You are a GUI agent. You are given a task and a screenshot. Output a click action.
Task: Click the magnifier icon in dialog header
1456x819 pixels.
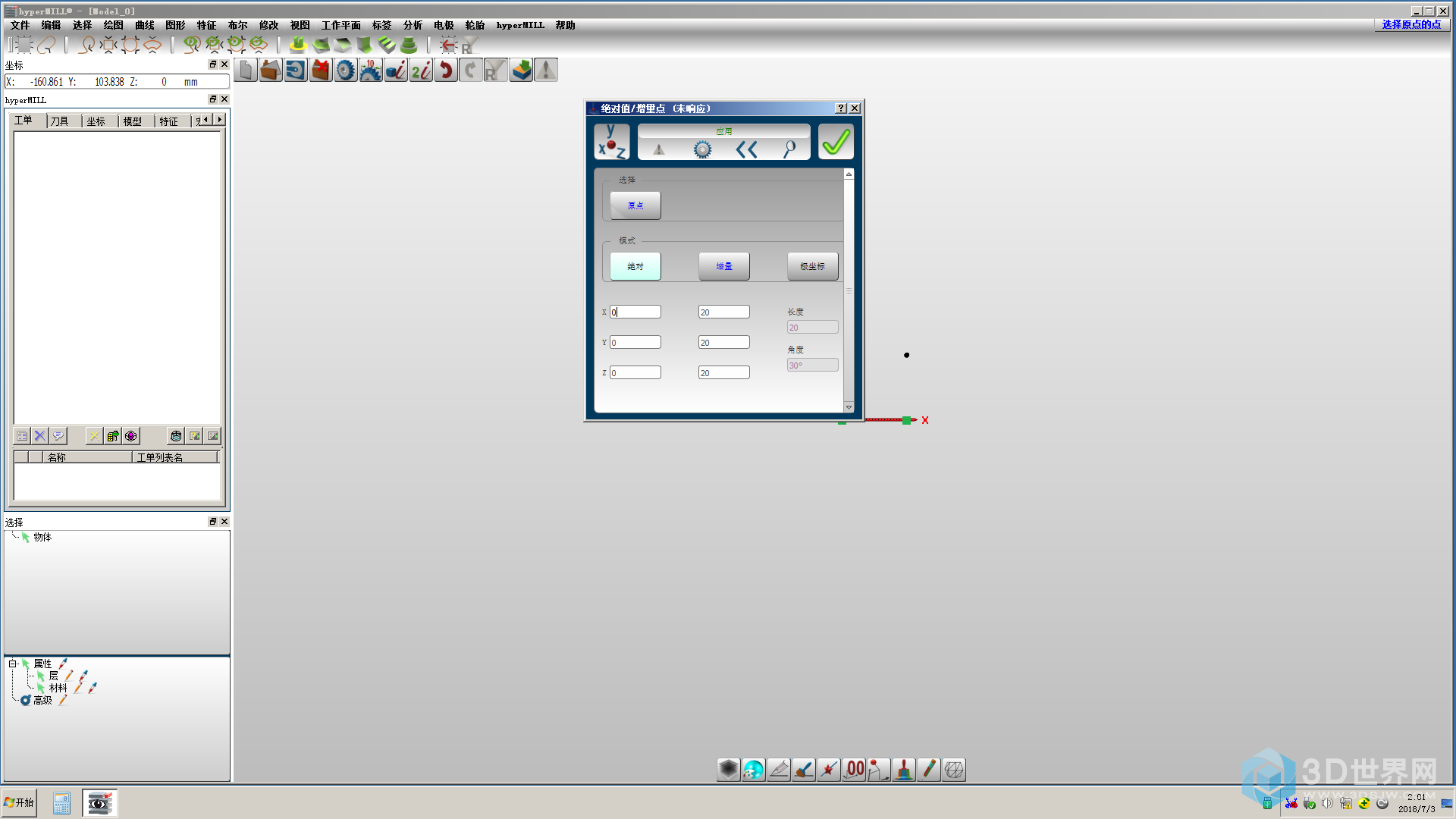(789, 149)
